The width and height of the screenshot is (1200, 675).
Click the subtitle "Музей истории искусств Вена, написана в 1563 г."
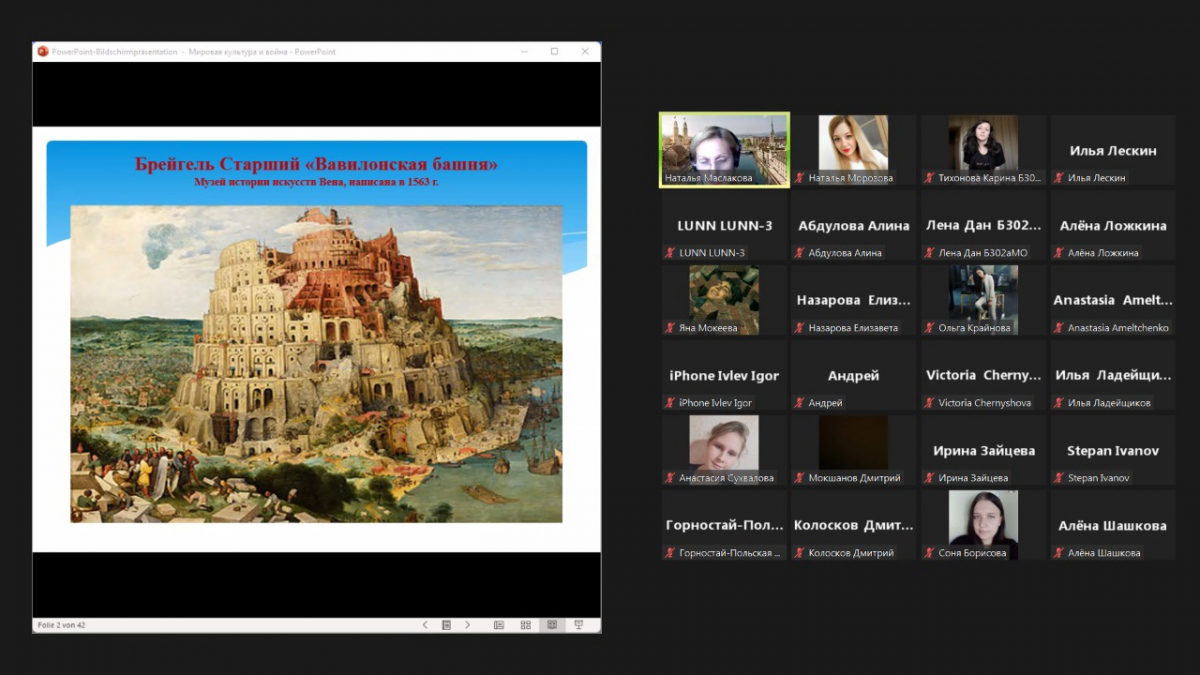[x=316, y=182]
